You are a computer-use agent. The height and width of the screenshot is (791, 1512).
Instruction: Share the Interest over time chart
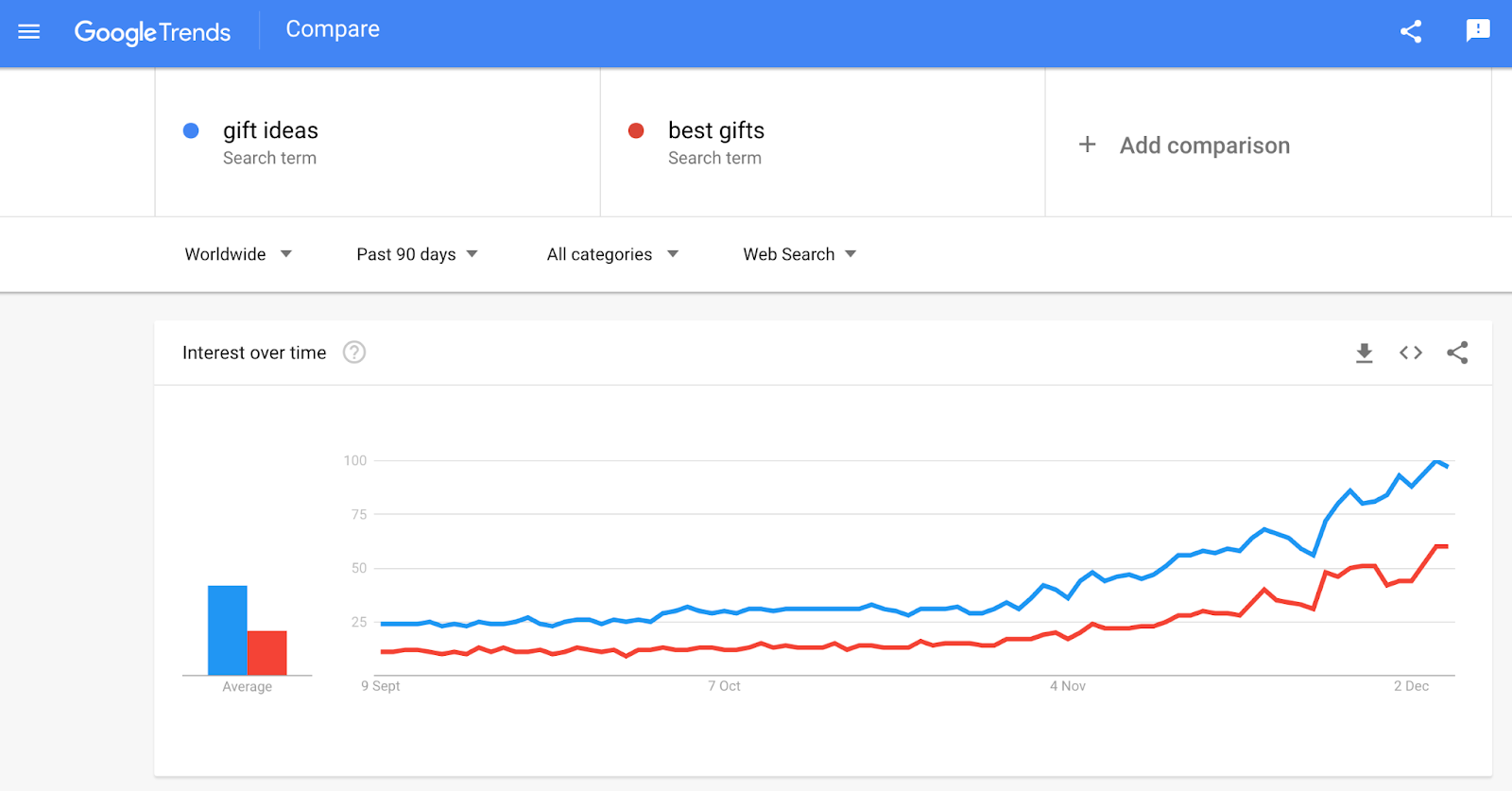pyautogui.click(x=1457, y=353)
